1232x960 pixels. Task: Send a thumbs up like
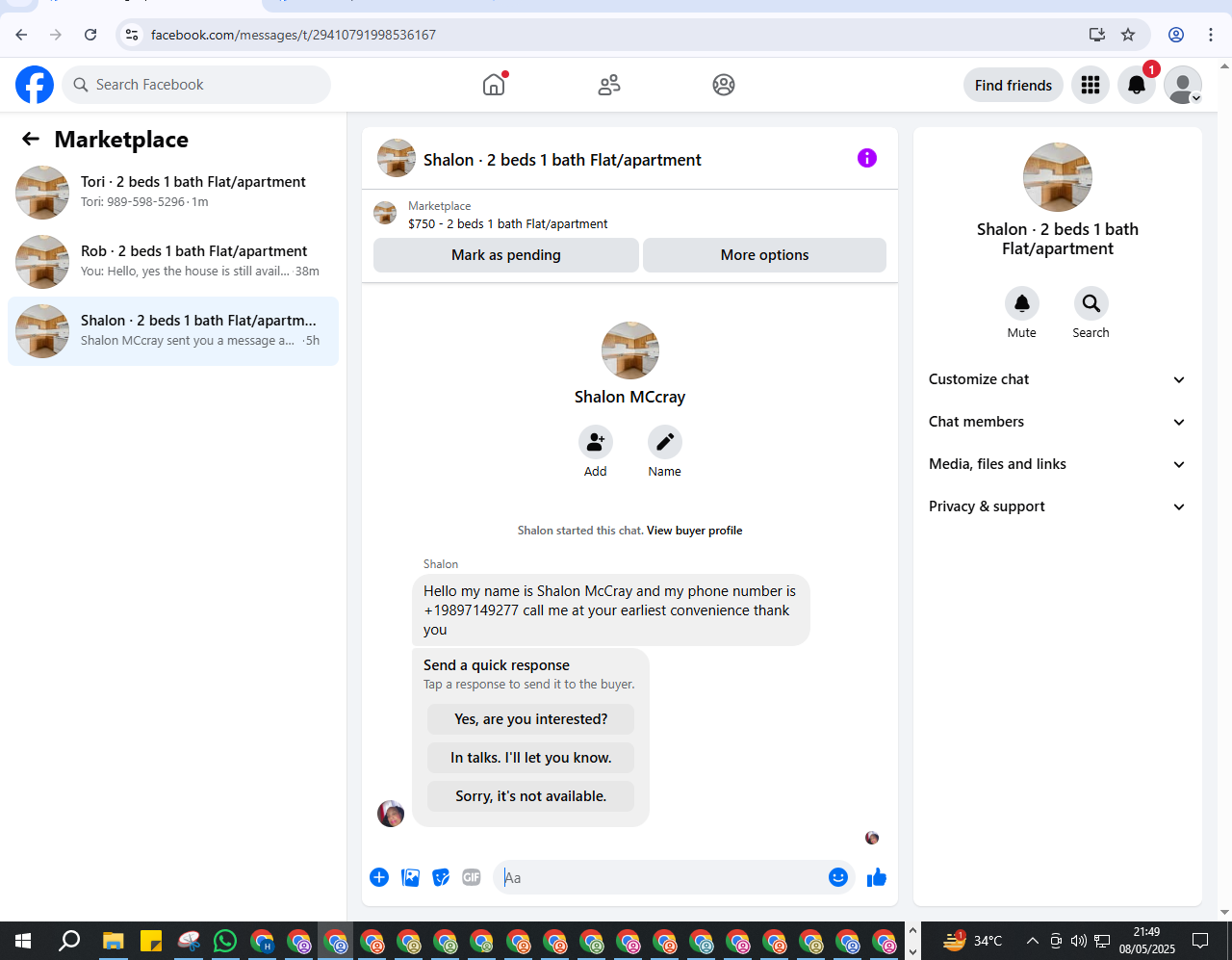[876, 877]
